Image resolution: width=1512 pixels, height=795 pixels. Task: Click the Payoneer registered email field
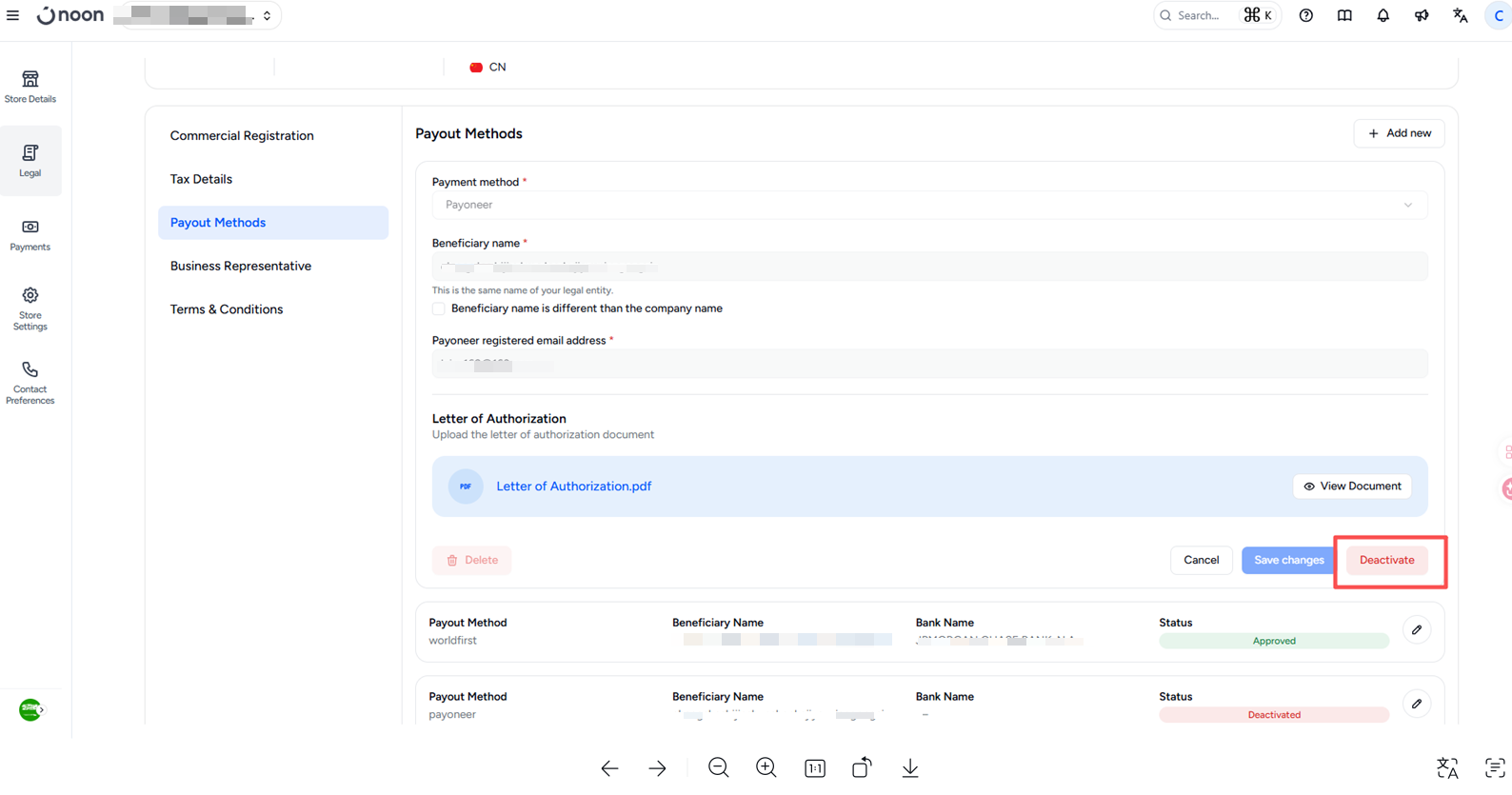click(x=929, y=364)
